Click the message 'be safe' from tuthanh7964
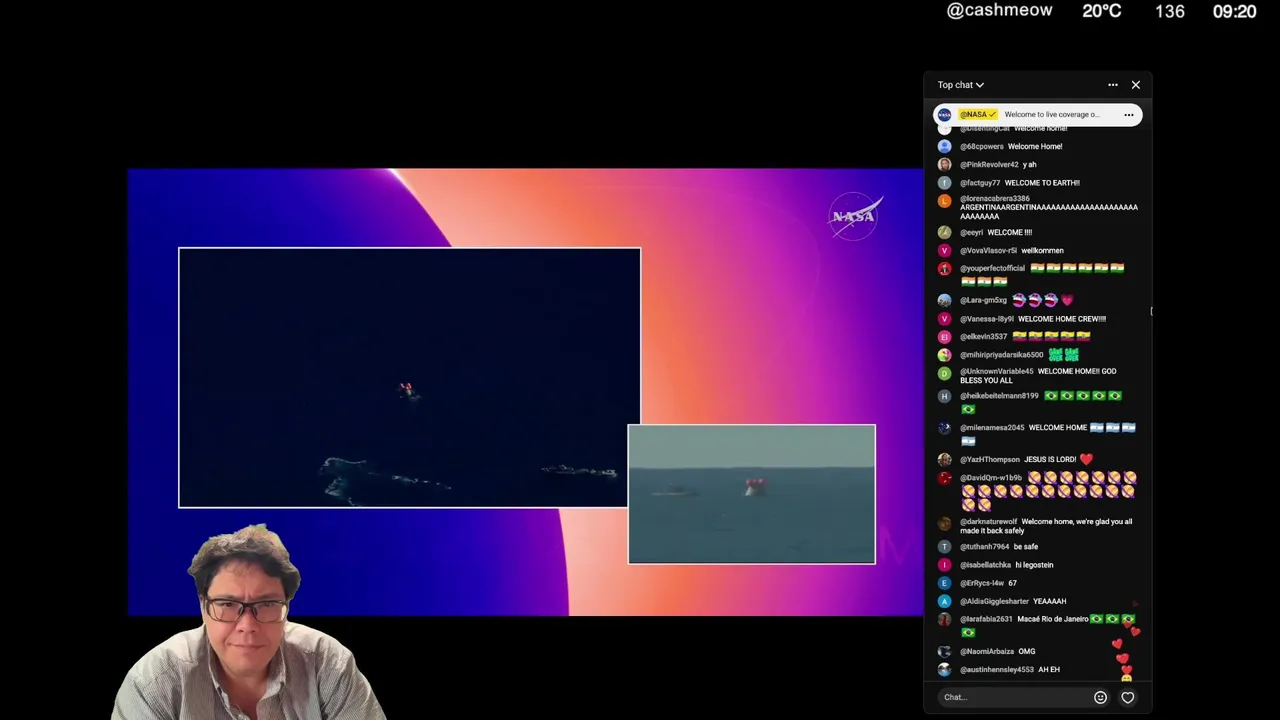 pos(1026,547)
